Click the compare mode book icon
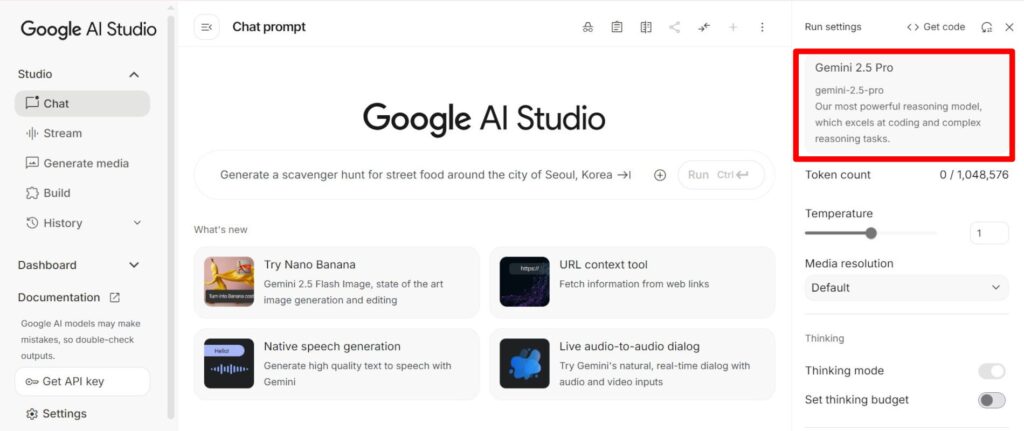Screen dimensions: 1024x431 point(646,27)
